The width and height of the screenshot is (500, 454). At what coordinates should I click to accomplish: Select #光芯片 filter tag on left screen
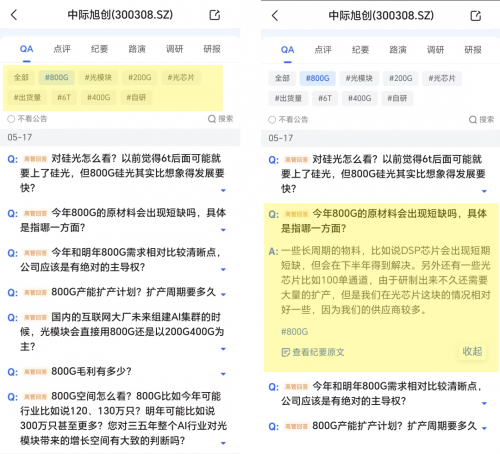181,78
